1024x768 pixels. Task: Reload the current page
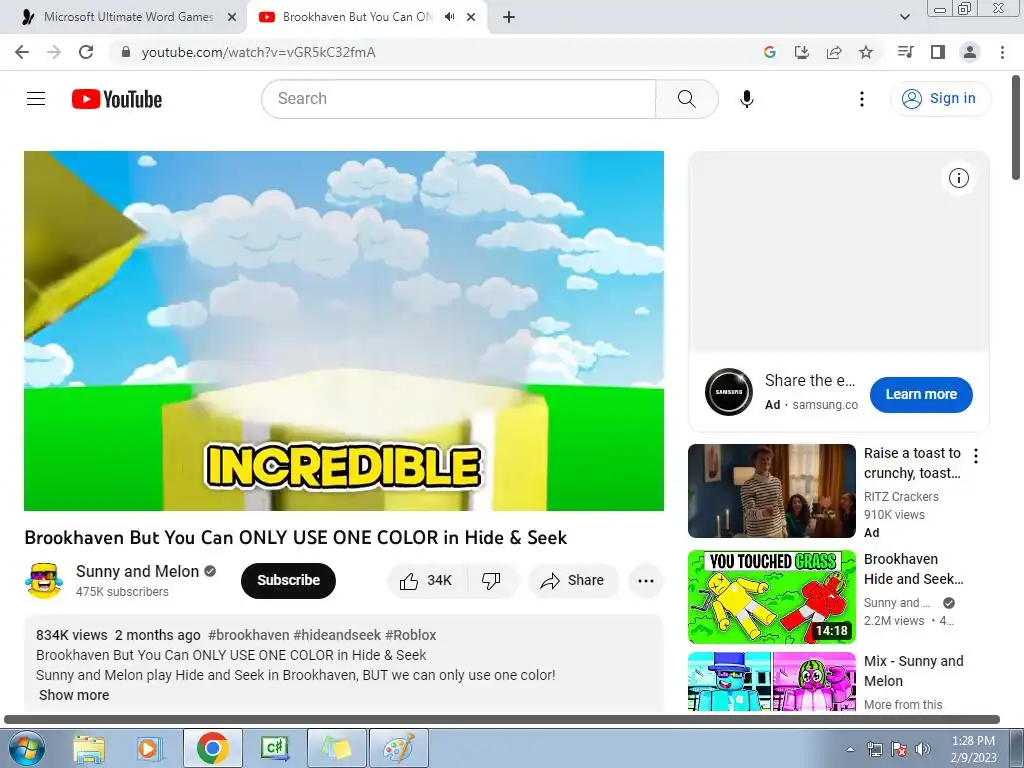[x=86, y=52]
